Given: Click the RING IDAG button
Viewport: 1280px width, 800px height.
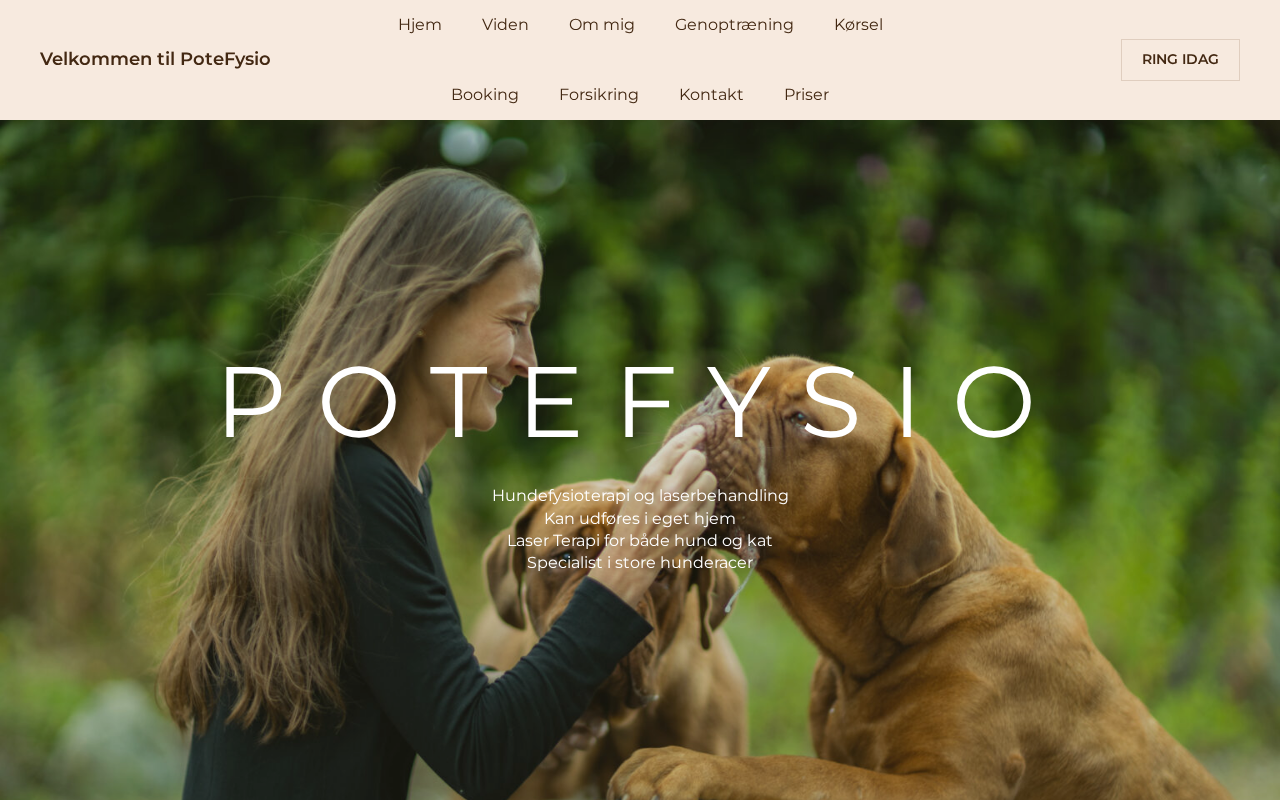Looking at the screenshot, I should click(1180, 60).
